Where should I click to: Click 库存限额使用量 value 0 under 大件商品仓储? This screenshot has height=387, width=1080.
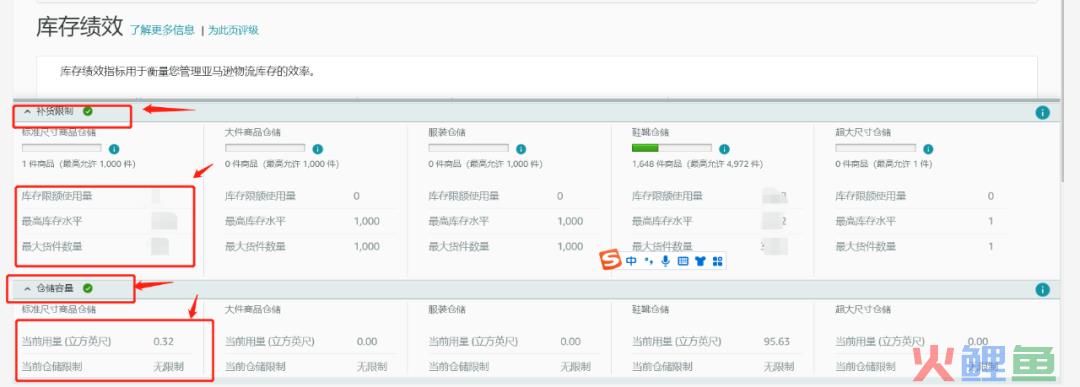pos(357,196)
